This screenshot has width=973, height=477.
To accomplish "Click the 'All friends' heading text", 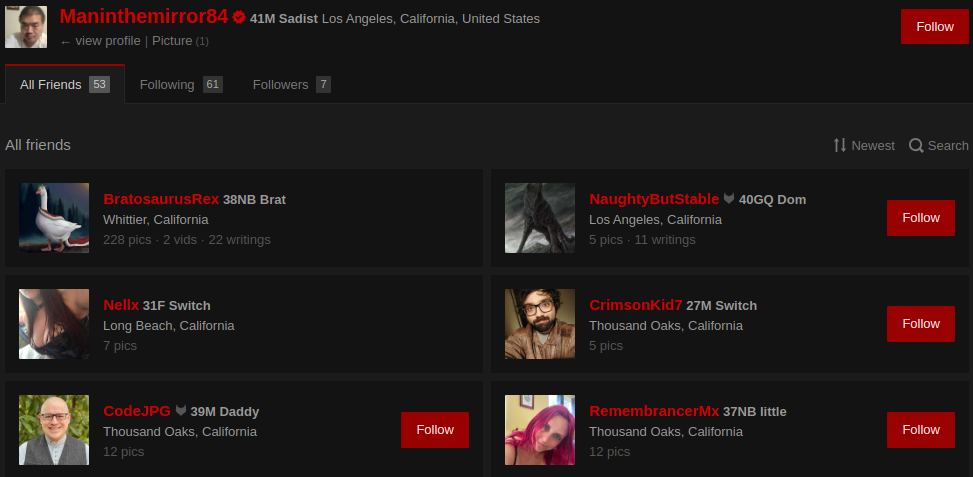I will 38,145.
